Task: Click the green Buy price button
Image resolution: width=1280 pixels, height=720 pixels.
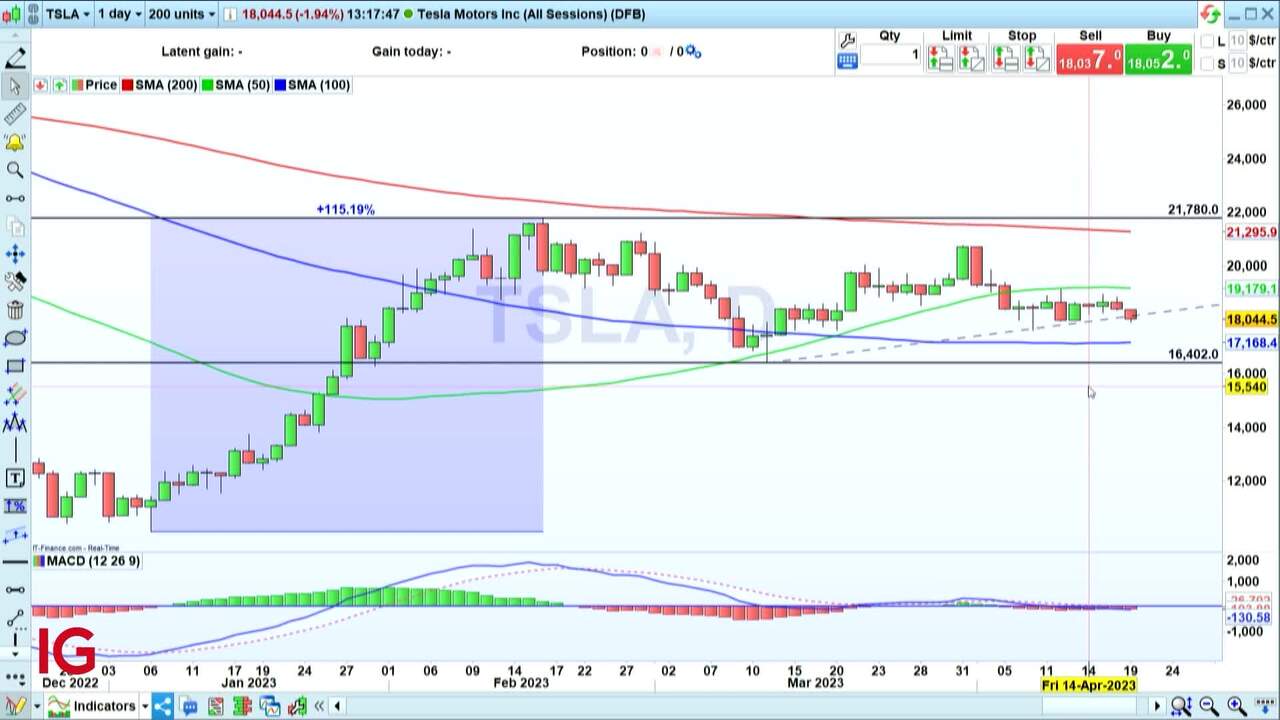Action: pos(1158,59)
